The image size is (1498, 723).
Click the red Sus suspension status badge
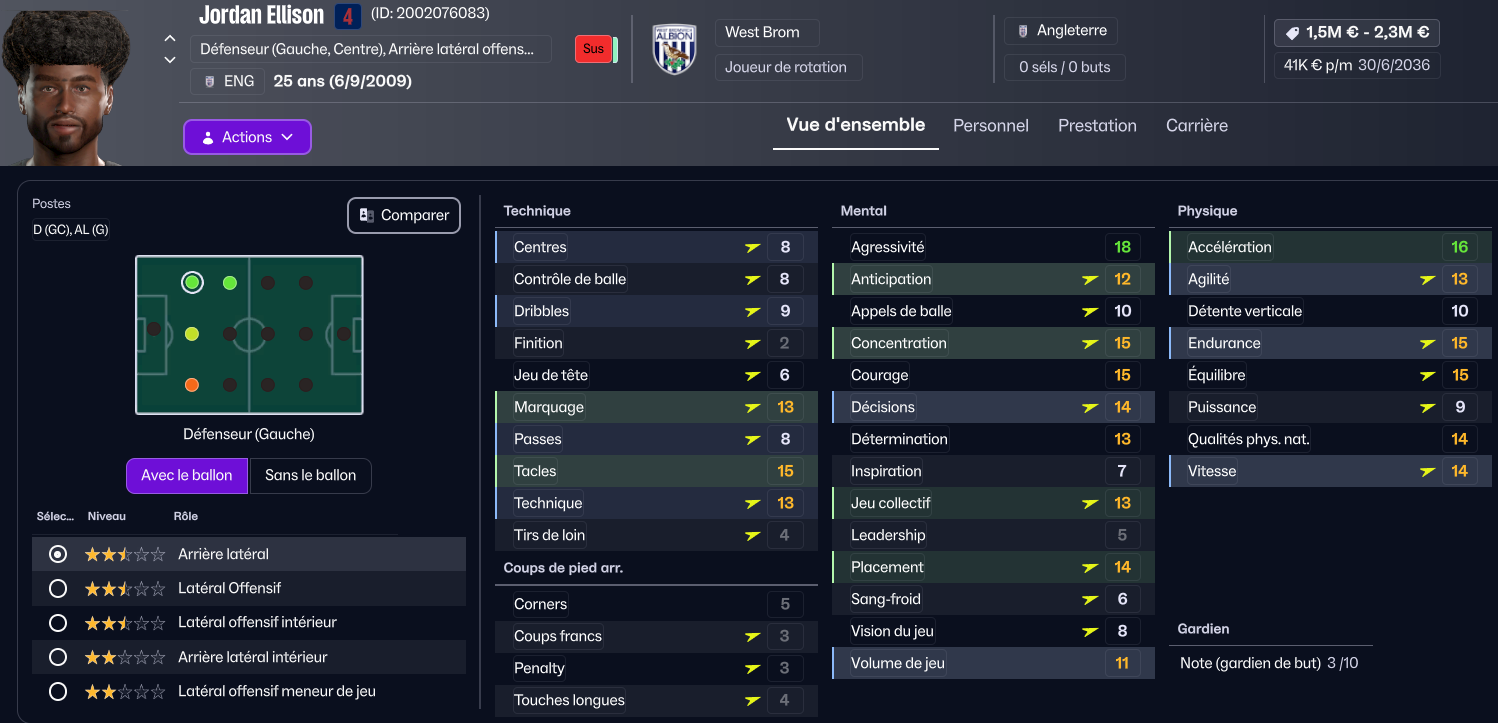(x=593, y=49)
